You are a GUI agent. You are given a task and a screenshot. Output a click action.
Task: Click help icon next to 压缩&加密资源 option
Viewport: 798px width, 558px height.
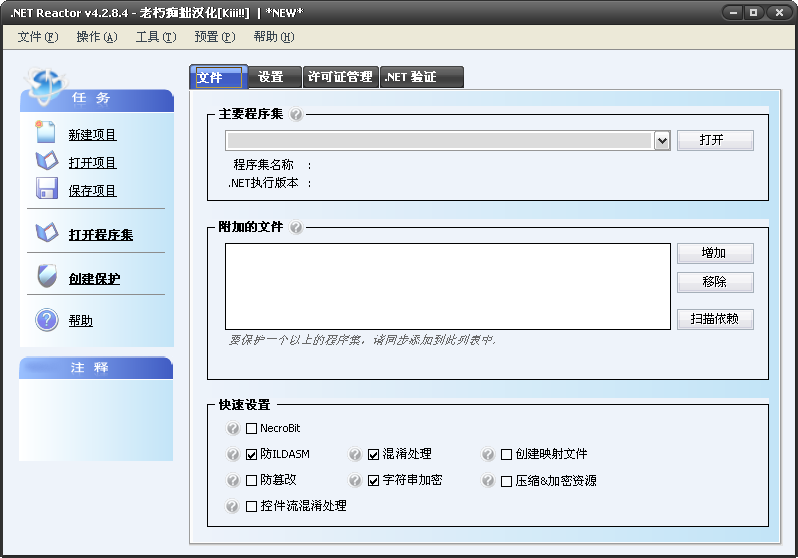(x=488, y=480)
